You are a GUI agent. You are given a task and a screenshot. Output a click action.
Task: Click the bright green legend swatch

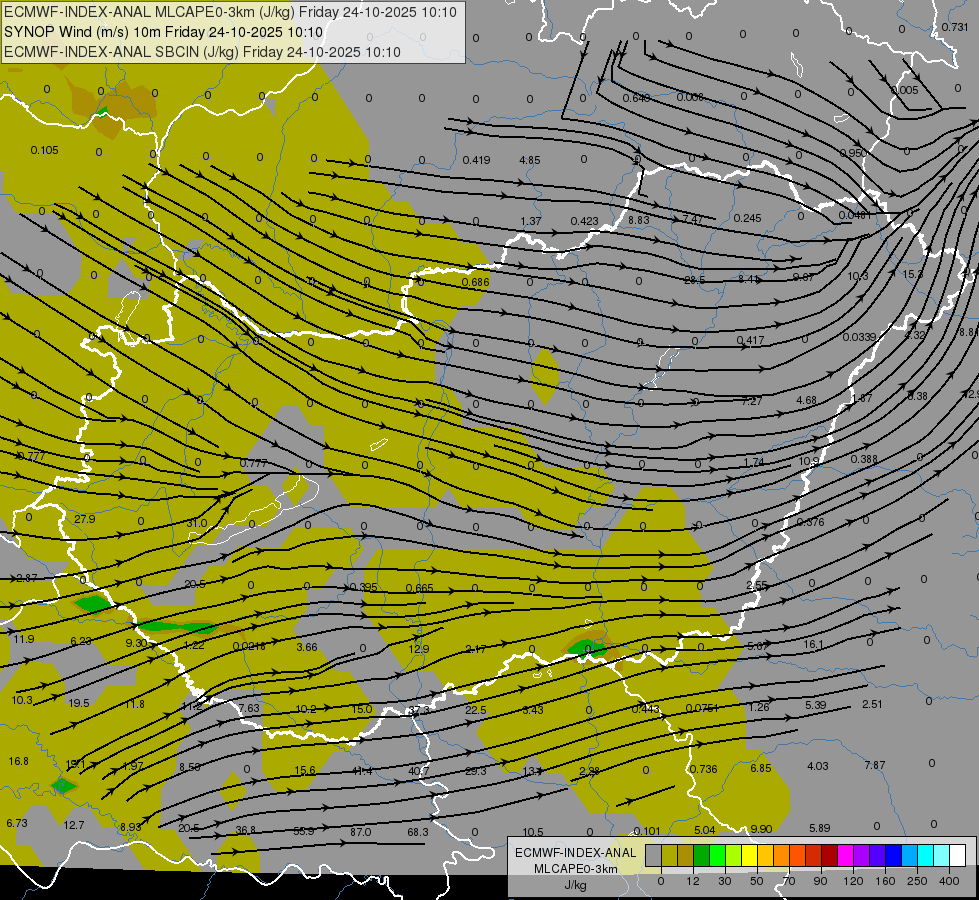[718, 855]
